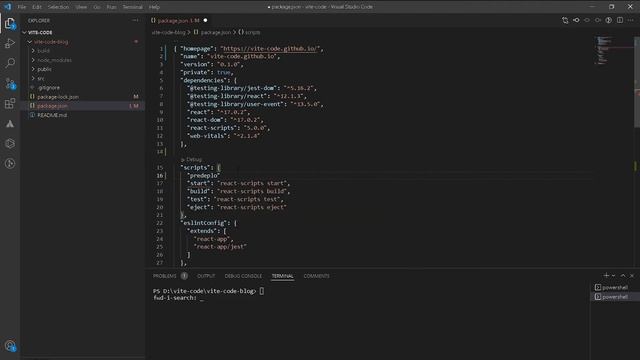The image size is (640, 360).
Task: Open the Terminal menu
Action: (x=133, y=7)
